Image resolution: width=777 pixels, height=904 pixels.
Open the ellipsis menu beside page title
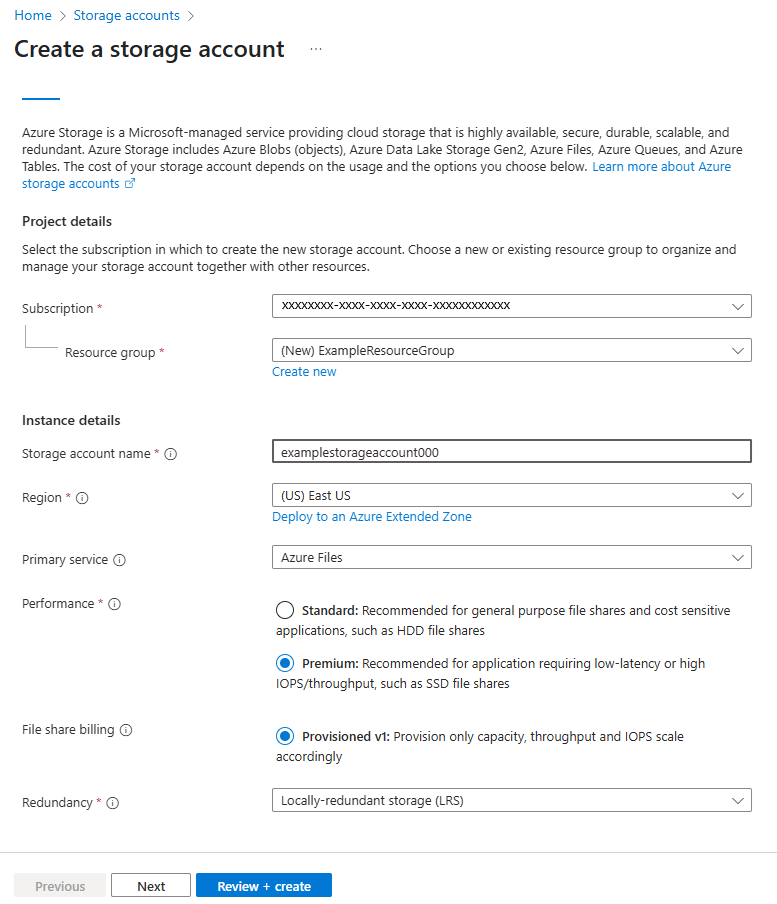[316, 50]
